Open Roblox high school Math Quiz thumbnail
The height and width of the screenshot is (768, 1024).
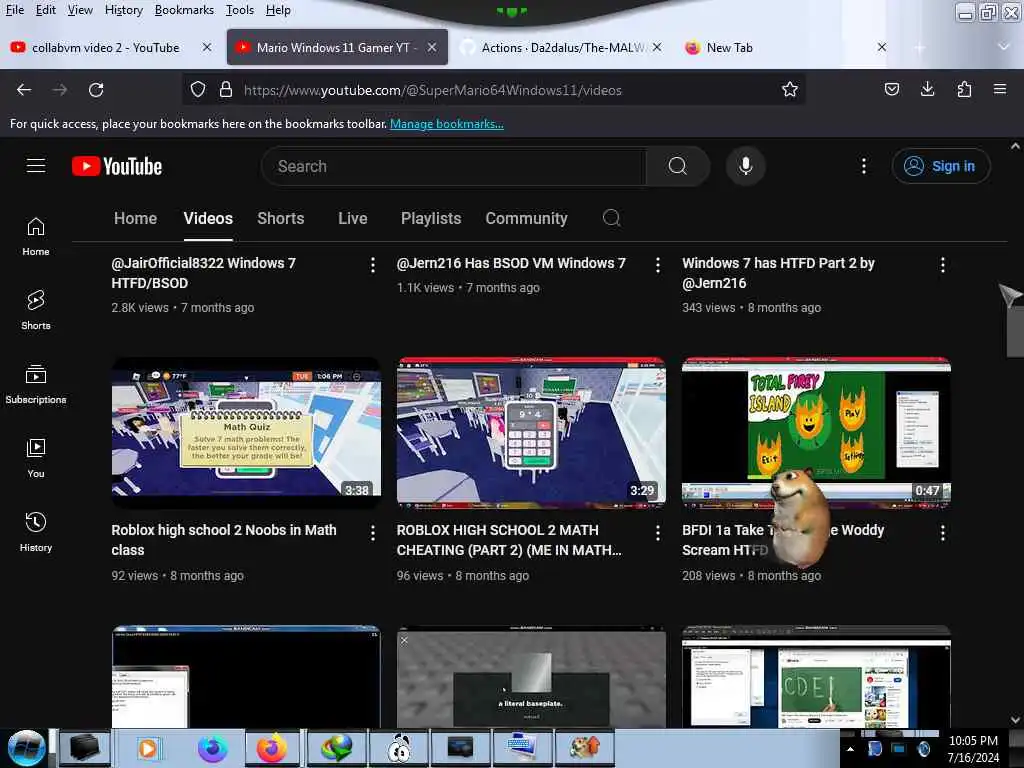246,432
